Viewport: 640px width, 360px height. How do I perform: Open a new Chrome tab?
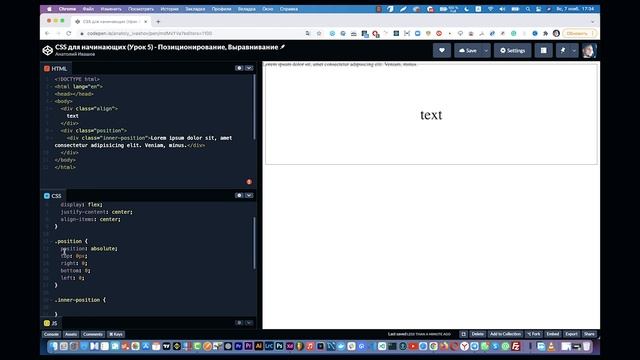coord(158,21)
